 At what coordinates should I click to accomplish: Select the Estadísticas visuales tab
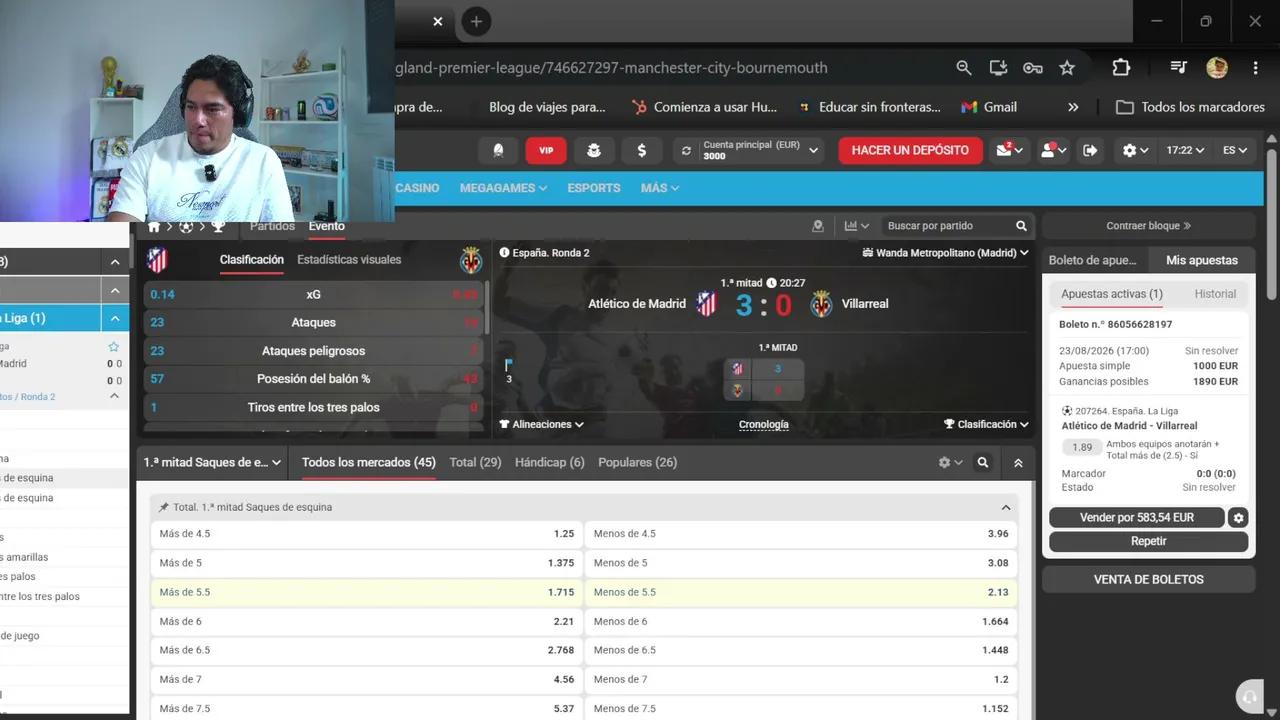tap(349, 260)
